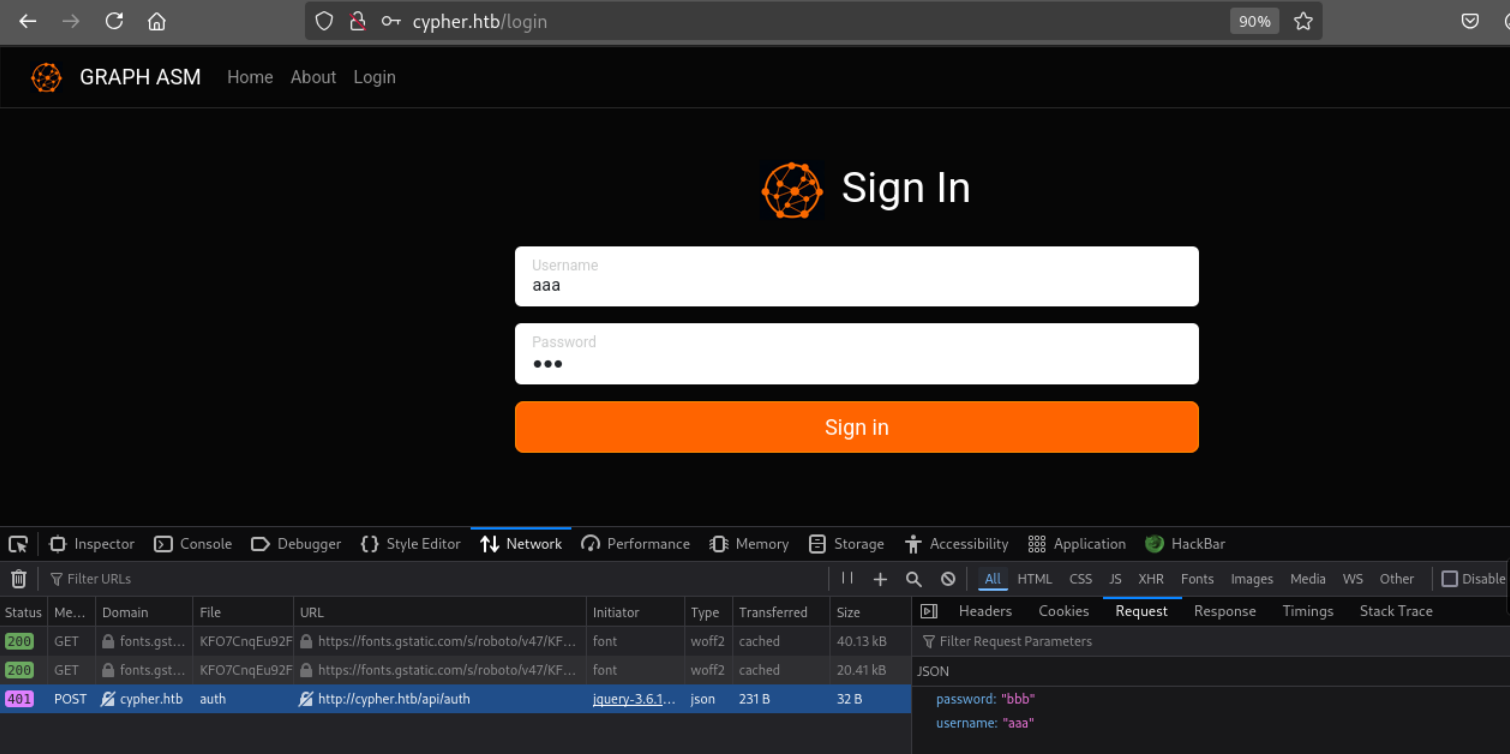
Task: Click the browser reload button
Action: 114,21
